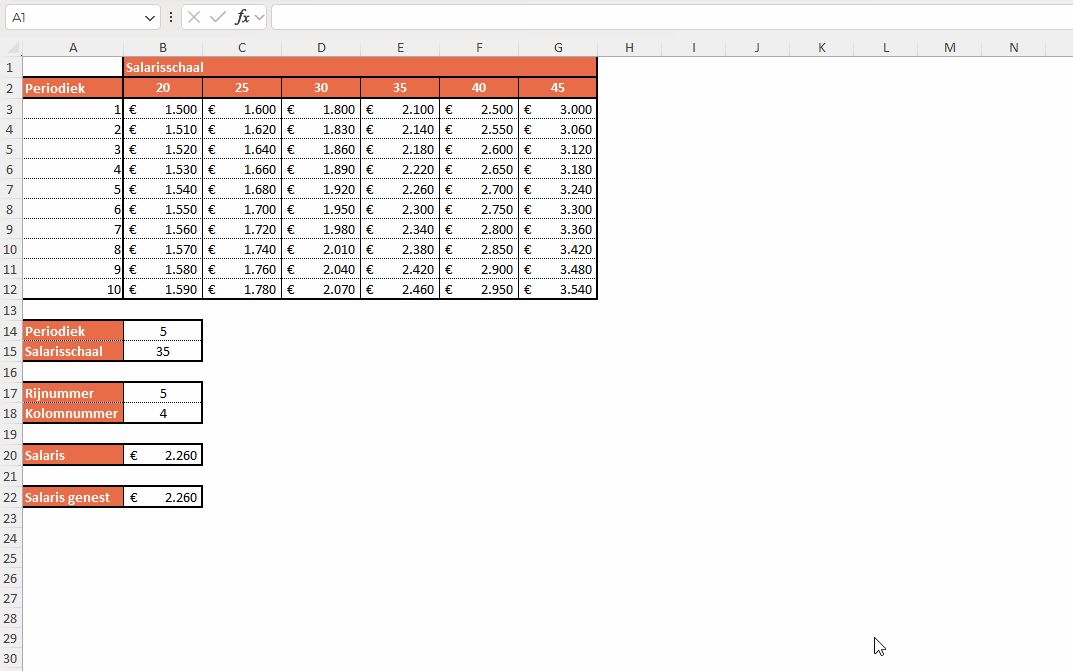The image size is (1073, 671).
Task: Select row 13 header
Action: click(x=11, y=310)
